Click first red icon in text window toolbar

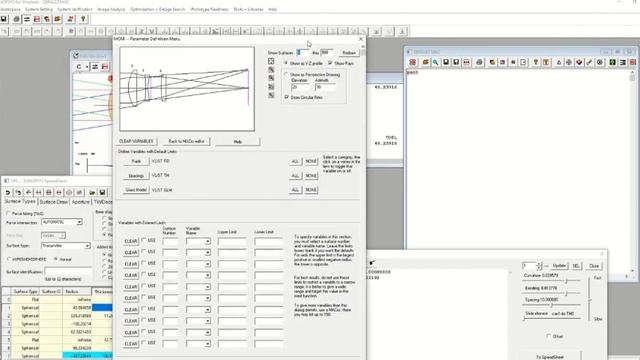(x=413, y=62)
